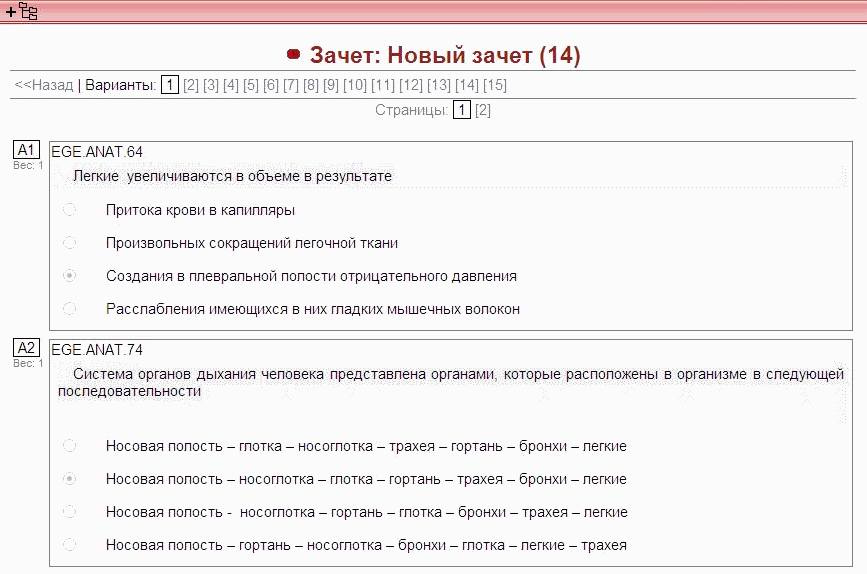This screenshot has width=867, height=574.
Task: Choose answer 'Носовая полость – носоглотка – глотка'
Action: tap(69, 479)
